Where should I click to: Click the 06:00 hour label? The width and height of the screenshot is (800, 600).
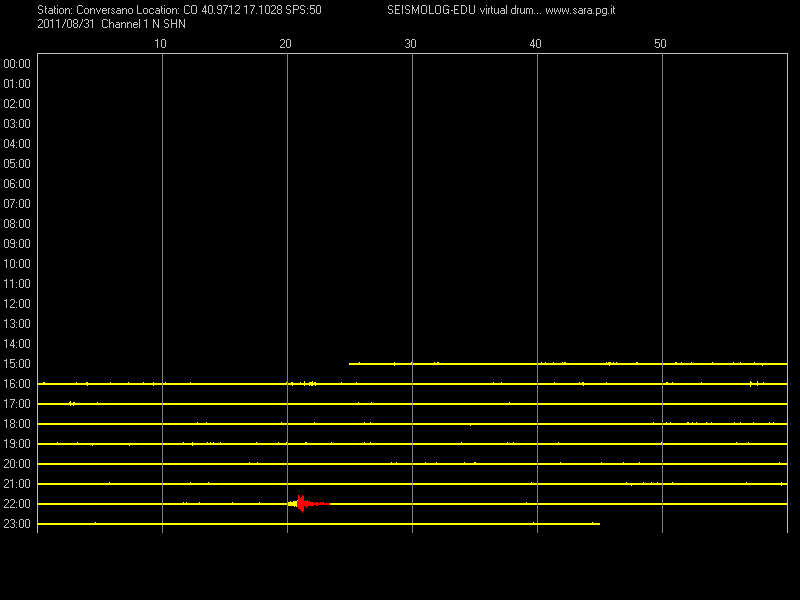click(x=17, y=184)
